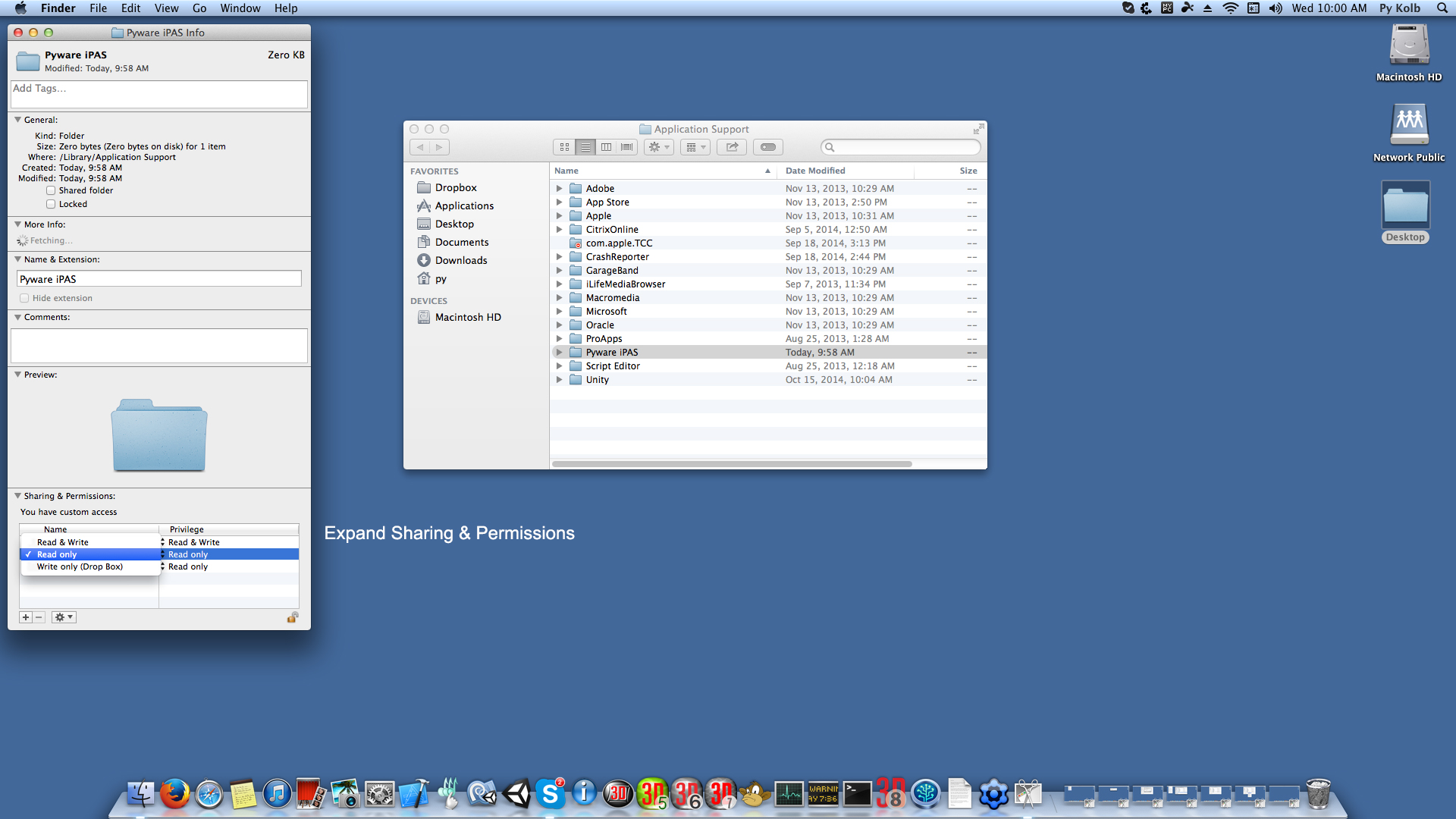Click the Firefox icon in the dock

[172, 793]
